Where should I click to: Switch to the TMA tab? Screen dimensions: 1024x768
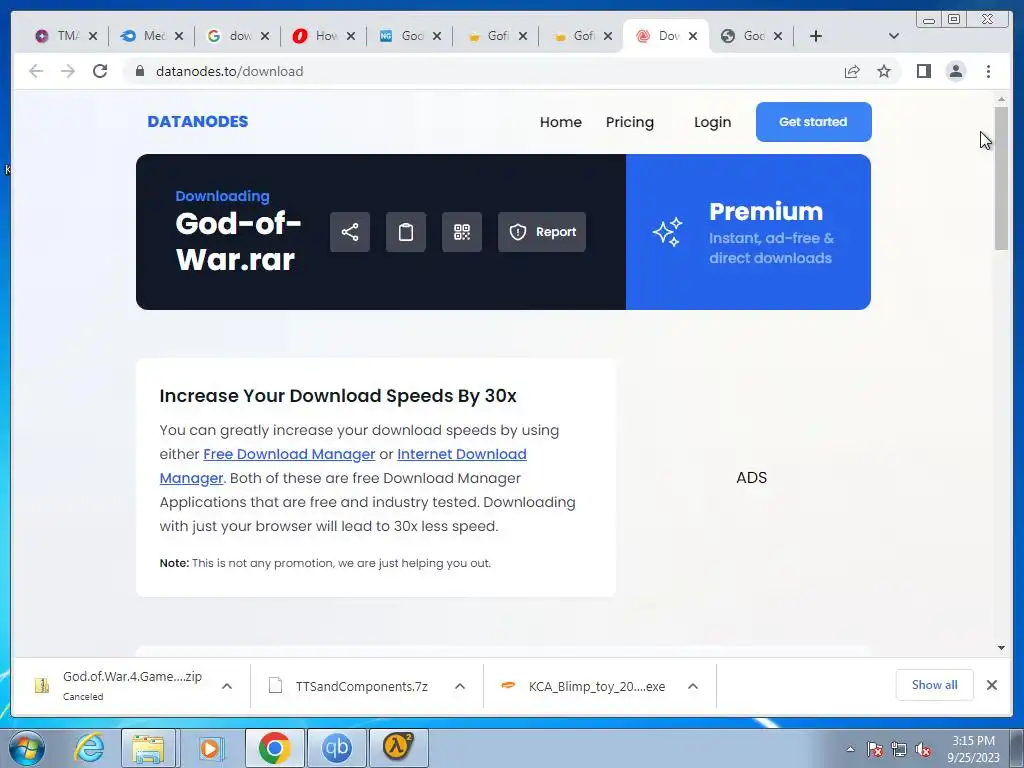[x=61, y=36]
